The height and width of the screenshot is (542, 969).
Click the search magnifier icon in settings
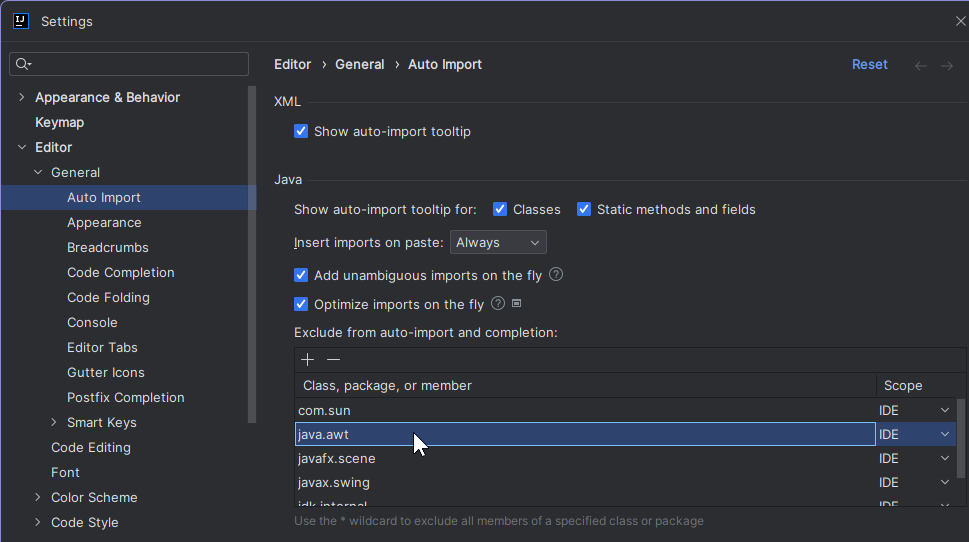point(23,64)
